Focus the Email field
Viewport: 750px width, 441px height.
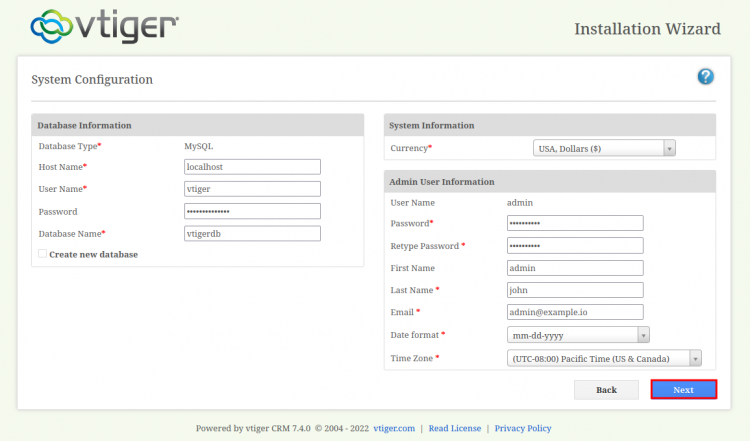coord(575,312)
